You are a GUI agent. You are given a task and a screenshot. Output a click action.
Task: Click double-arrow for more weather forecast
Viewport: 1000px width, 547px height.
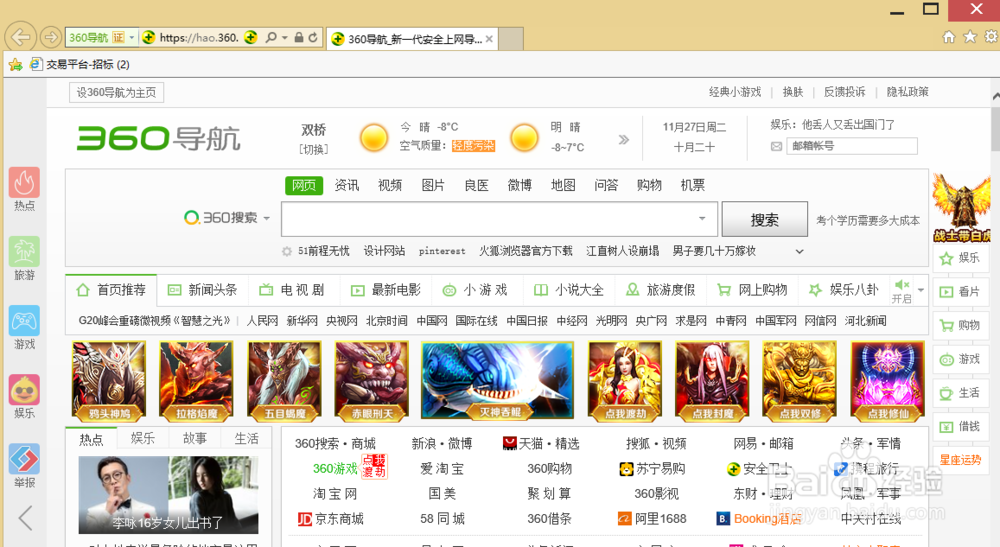(624, 140)
